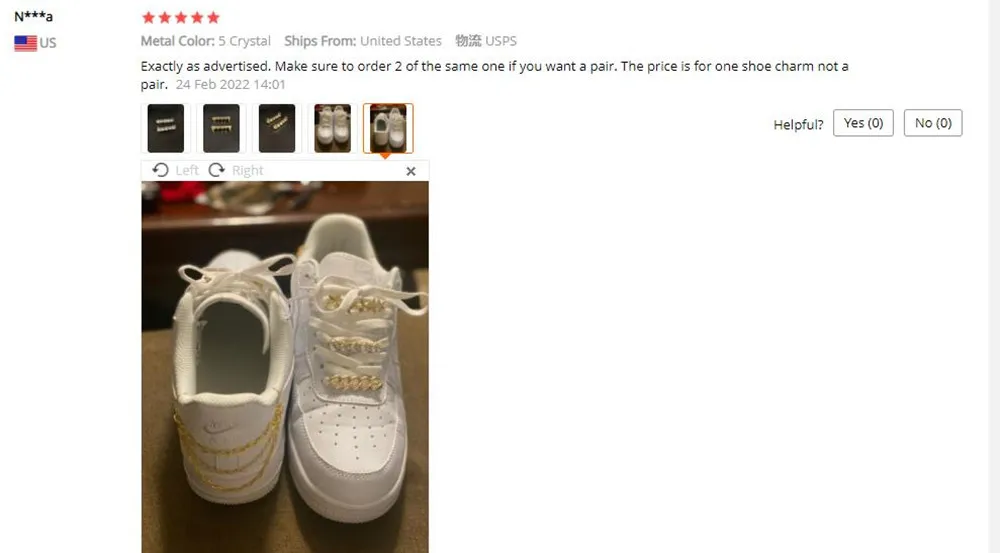The height and width of the screenshot is (553, 1000).
Task: Click the reviewer name N***a
Action: tap(33, 17)
